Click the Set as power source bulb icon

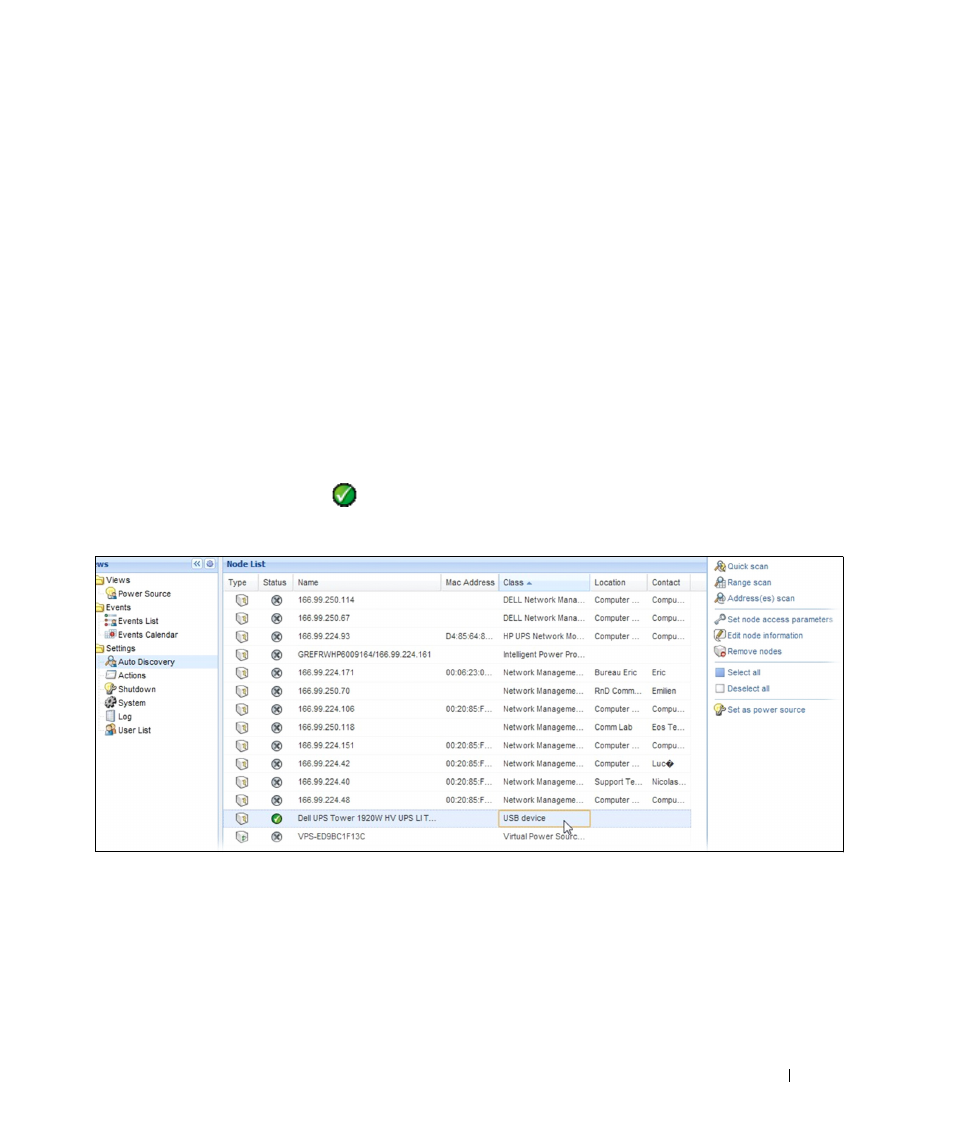(720, 710)
